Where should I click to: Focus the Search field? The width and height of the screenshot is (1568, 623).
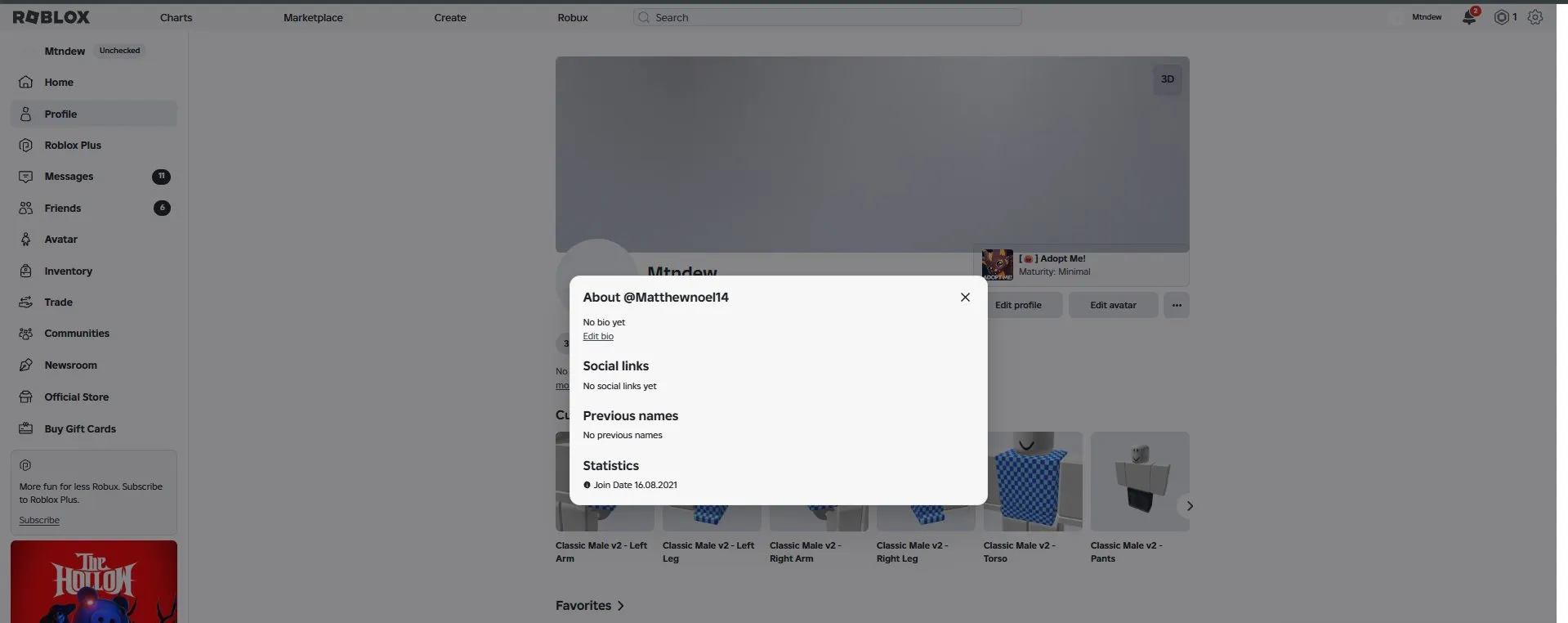[827, 17]
